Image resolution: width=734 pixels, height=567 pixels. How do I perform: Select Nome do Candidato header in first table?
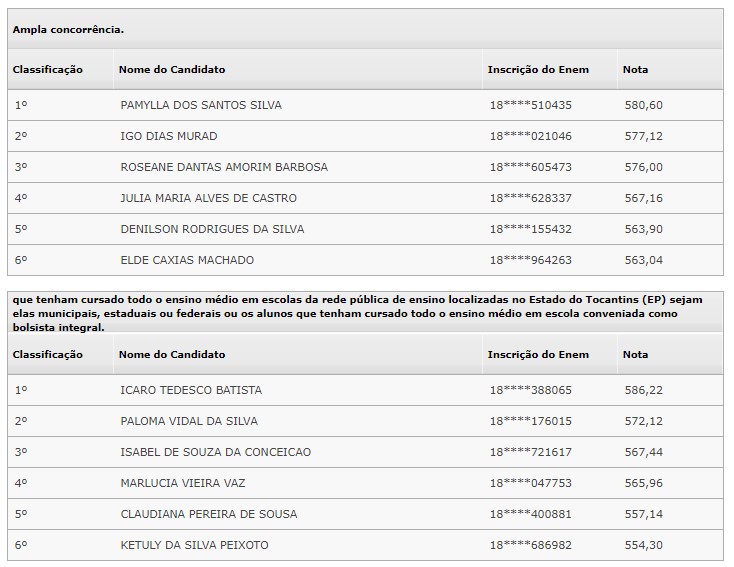172,69
